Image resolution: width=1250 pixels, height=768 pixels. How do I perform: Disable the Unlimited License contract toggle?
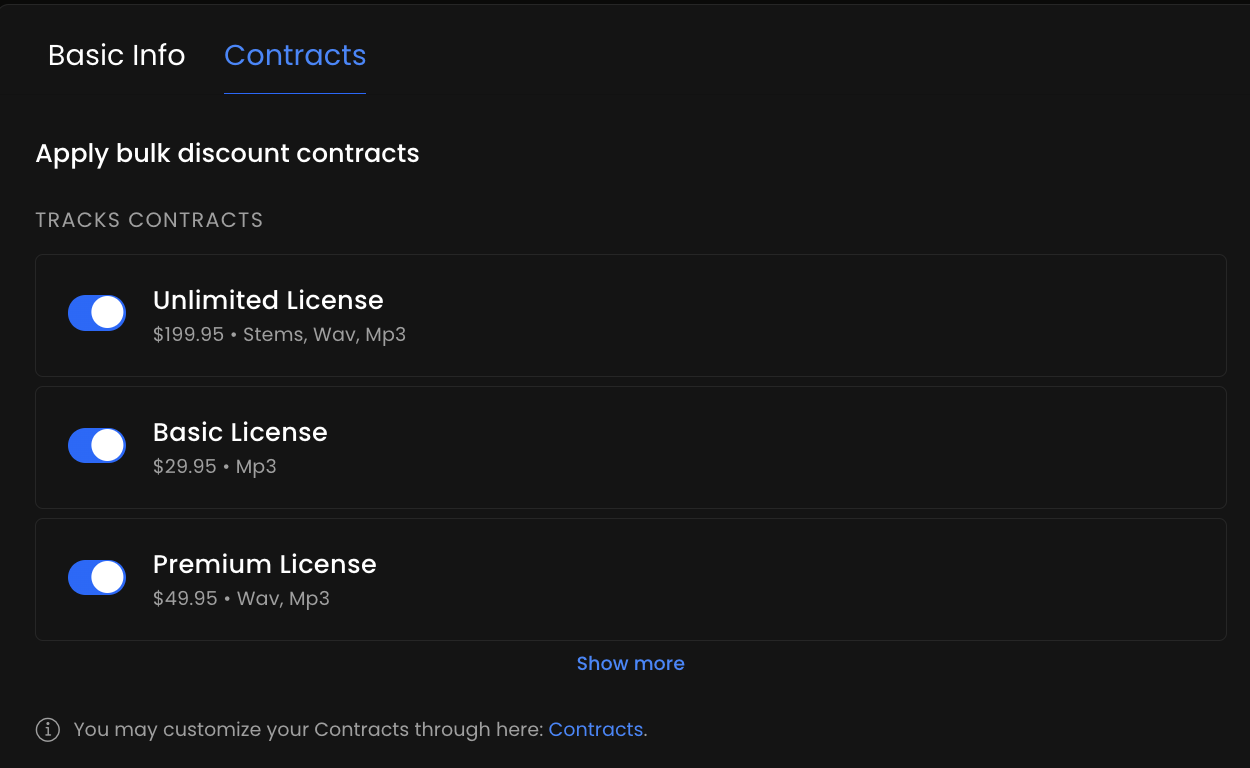pyautogui.click(x=96, y=312)
